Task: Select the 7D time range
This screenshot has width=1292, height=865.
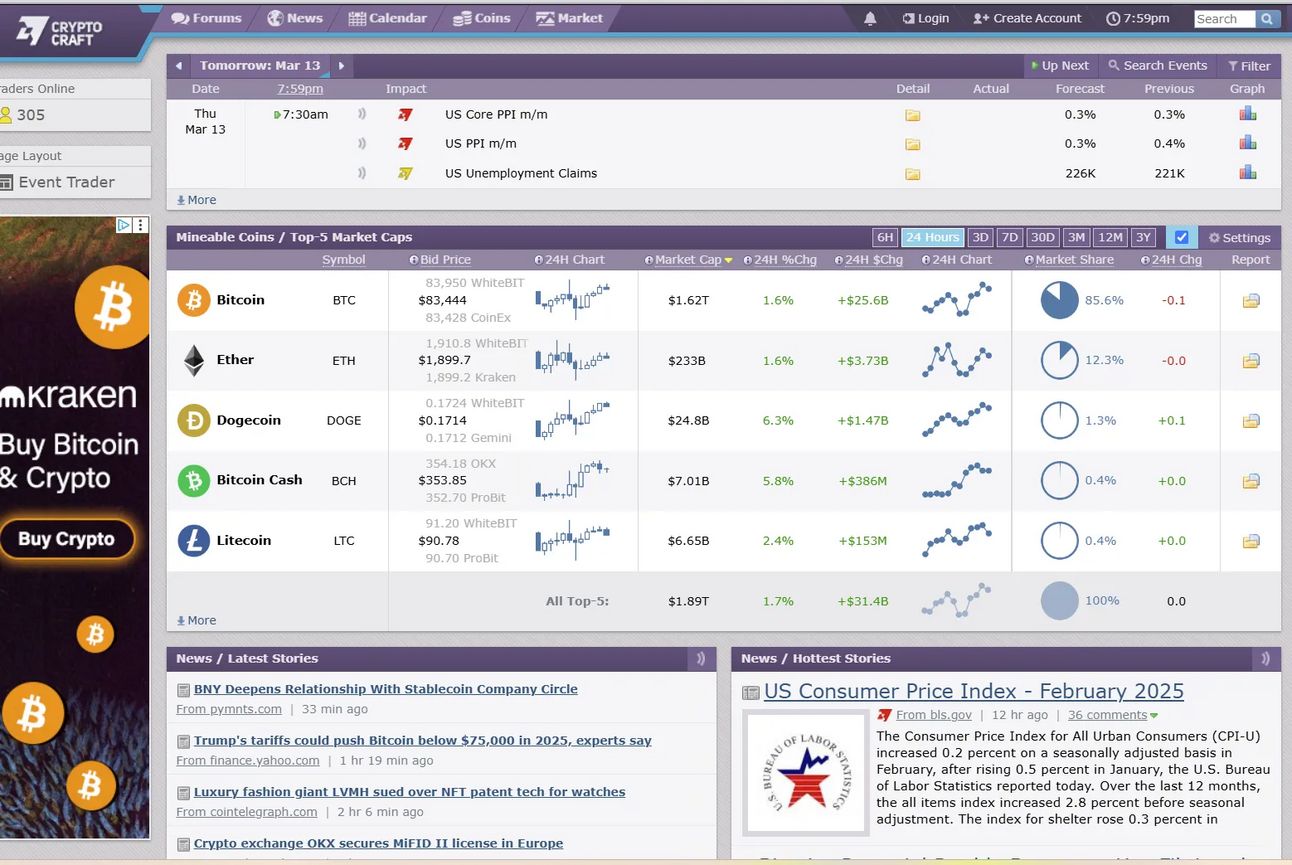Action: 1010,238
